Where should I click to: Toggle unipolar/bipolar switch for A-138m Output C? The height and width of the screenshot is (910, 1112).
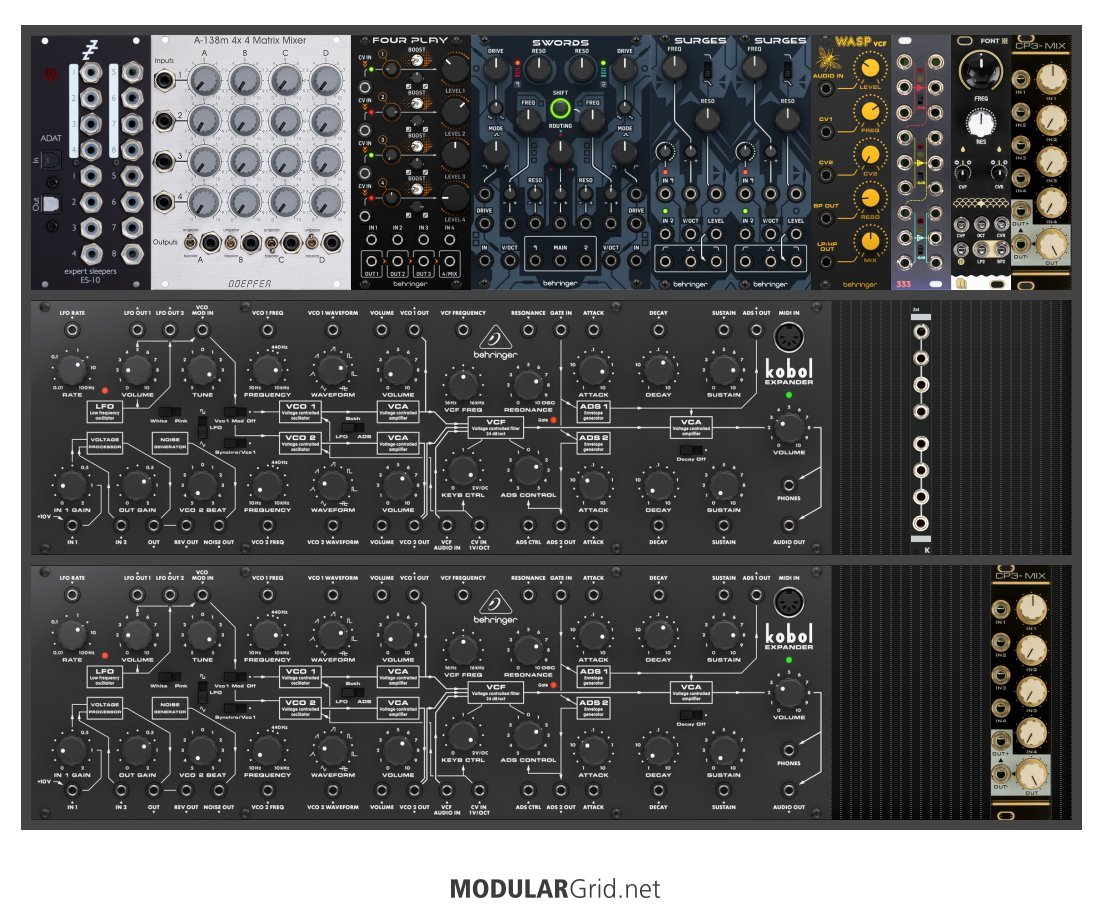click(272, 243)
